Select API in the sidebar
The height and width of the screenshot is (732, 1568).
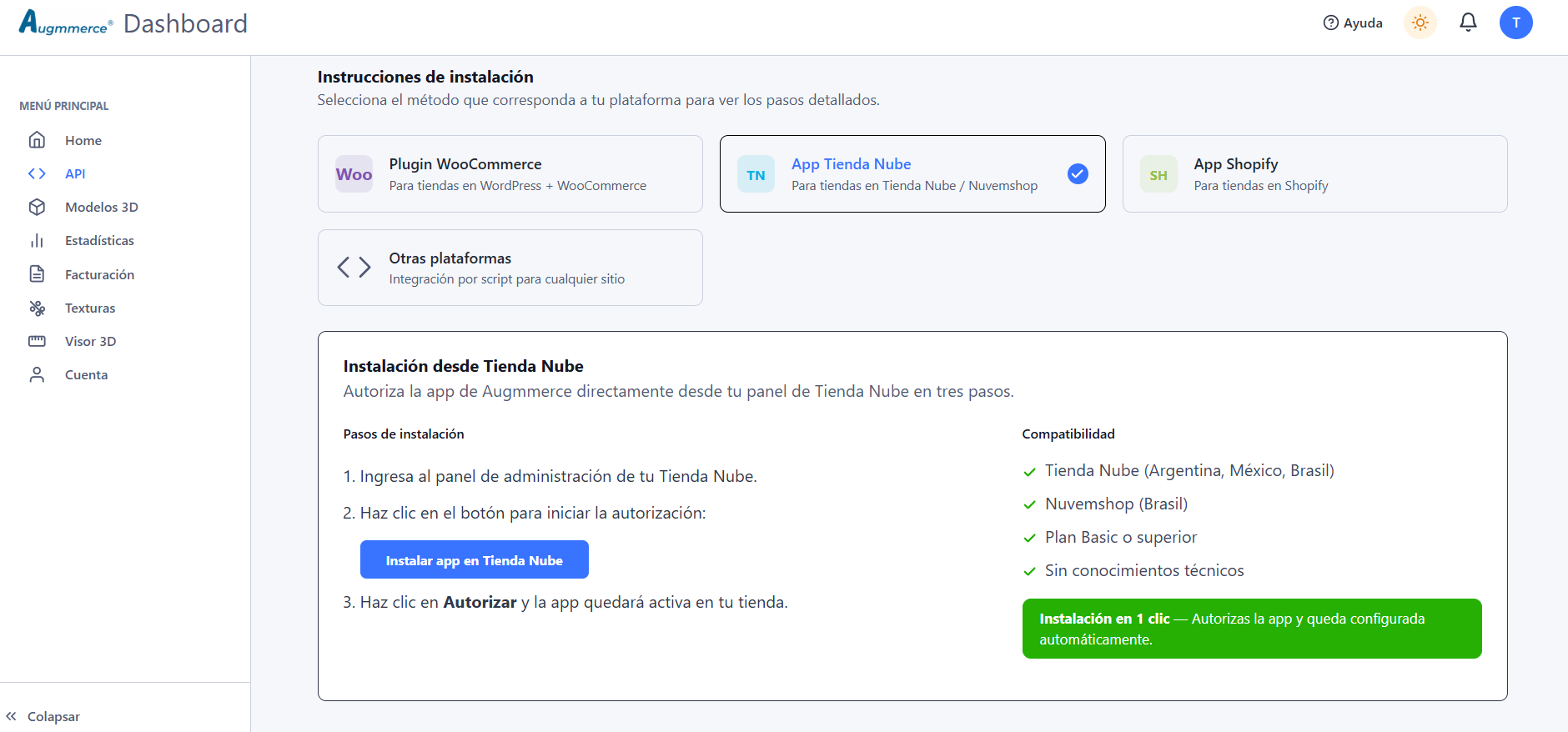[x=75, y=173]
